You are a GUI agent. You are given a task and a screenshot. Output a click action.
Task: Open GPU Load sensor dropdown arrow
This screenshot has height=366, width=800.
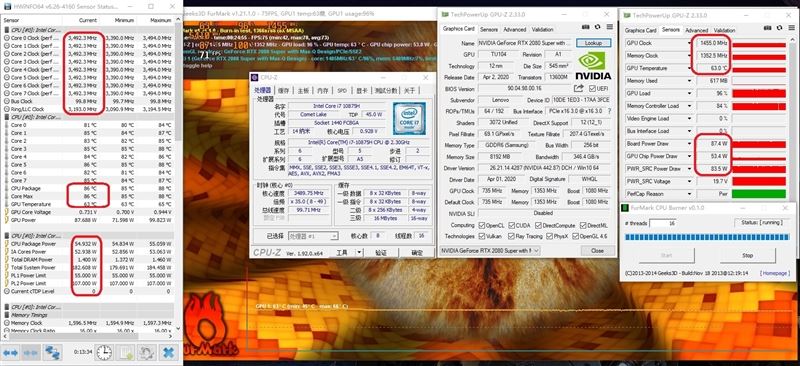(x=689, y=93)
